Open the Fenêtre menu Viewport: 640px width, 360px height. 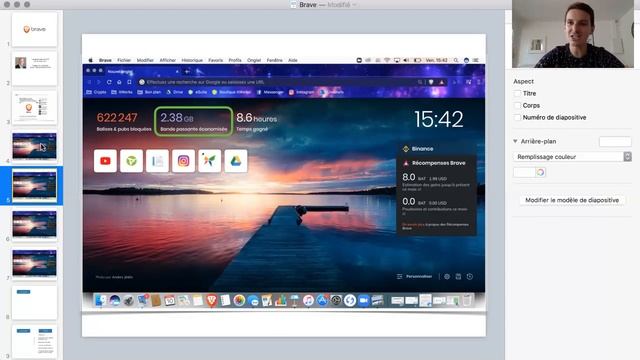pyautogui.click(x=274, y=60)
